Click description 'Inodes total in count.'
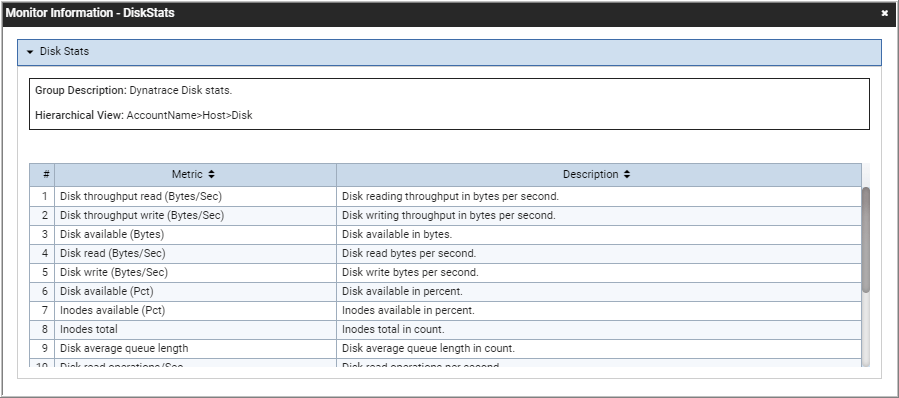This screenshot has height=398, width=899. click(x=393, y=329)
